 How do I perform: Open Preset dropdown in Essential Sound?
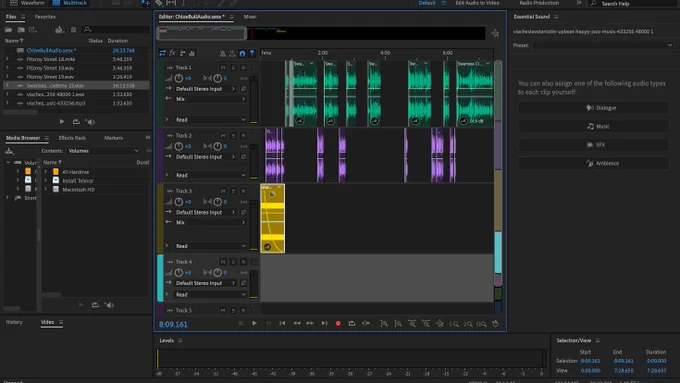[x=603, y=45]
